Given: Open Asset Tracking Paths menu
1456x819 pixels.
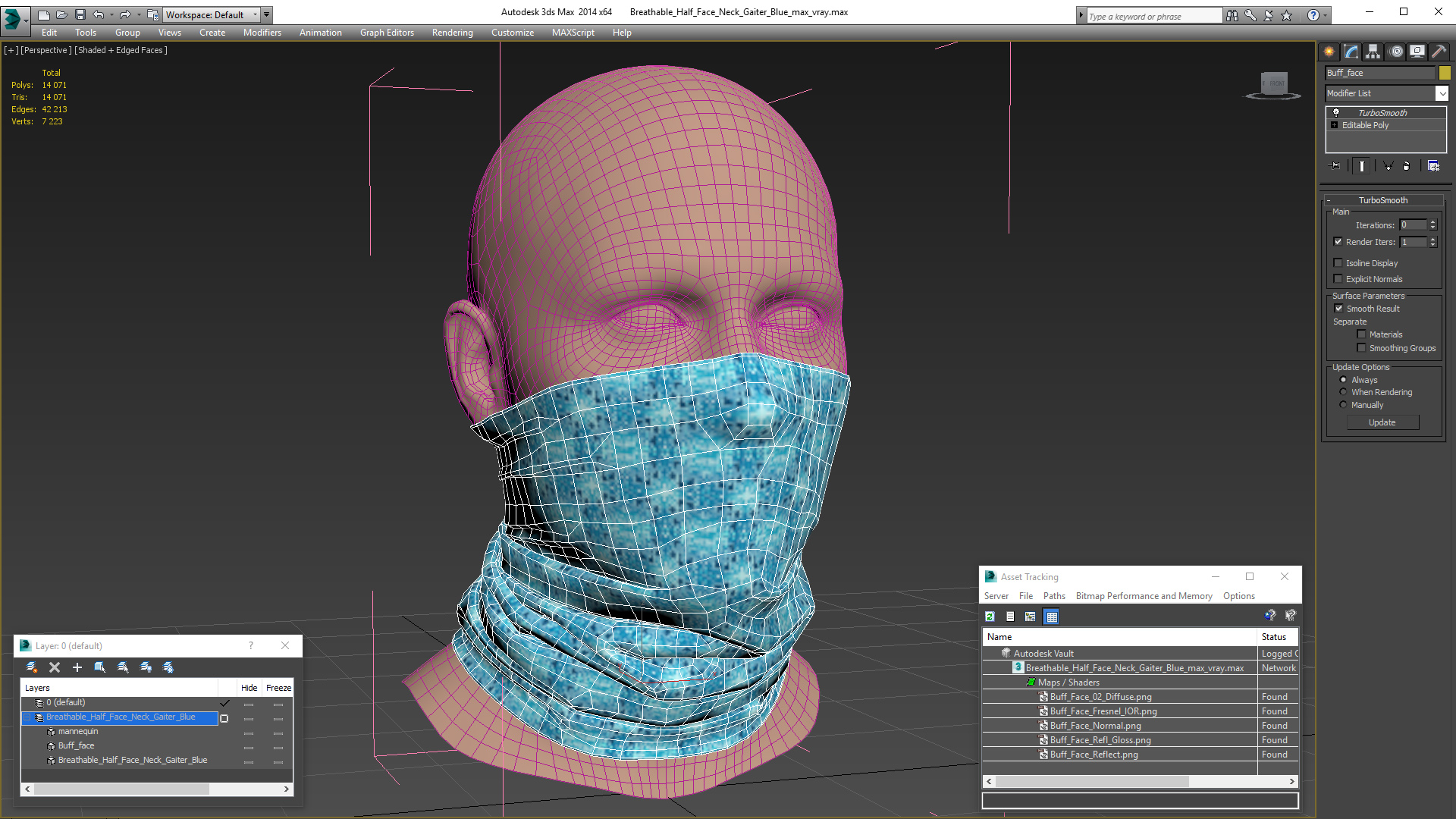Looking at the screenshot, I should point(1054,596).
